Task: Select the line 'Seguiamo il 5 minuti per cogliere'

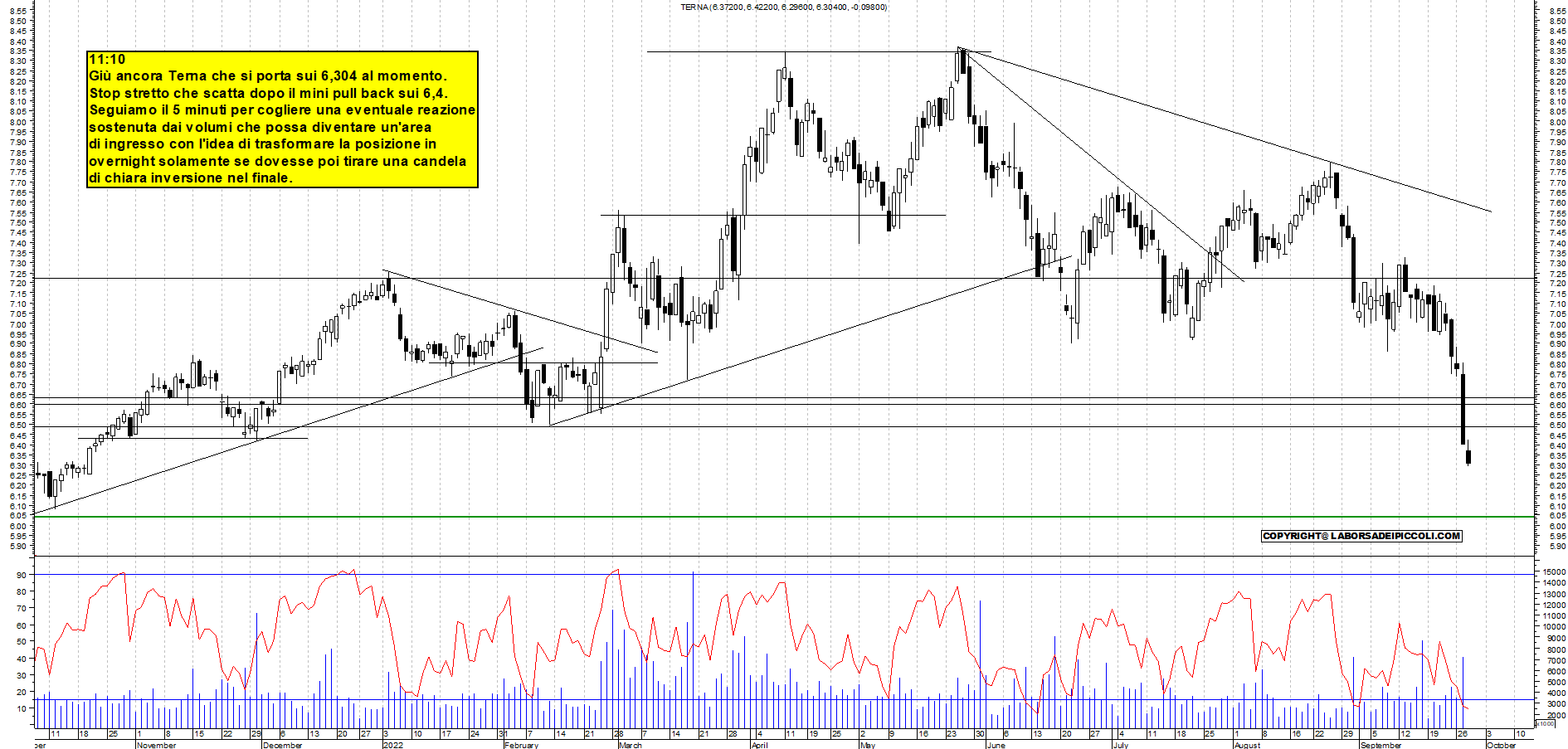Action: coord(282,109)
